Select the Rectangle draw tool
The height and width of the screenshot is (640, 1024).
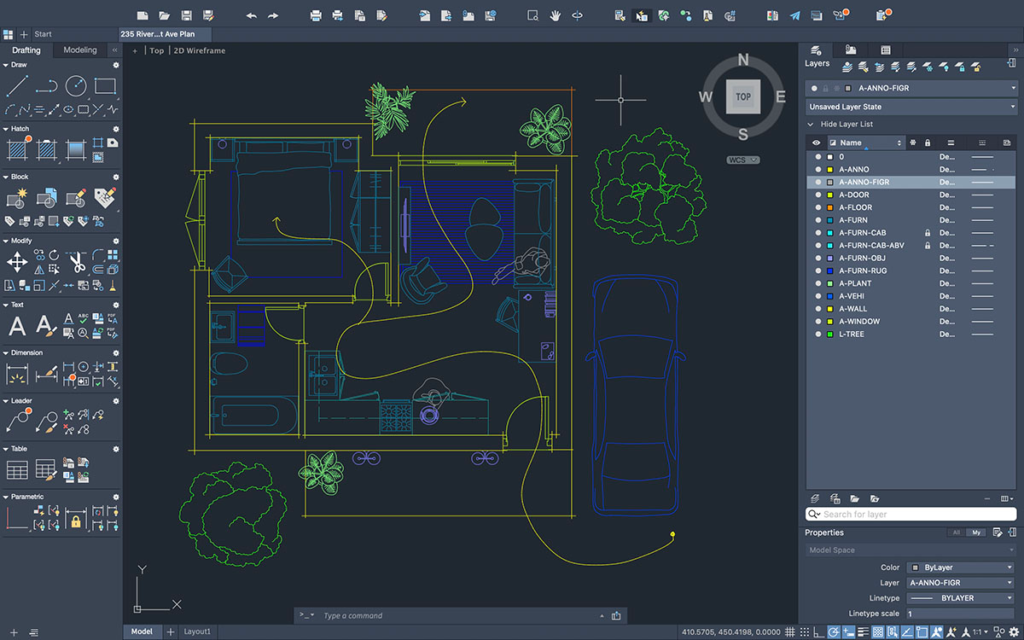(105, 86)
